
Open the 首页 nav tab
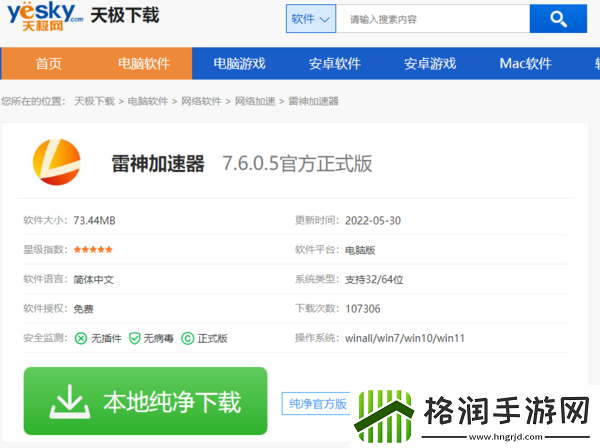point(49,64)
